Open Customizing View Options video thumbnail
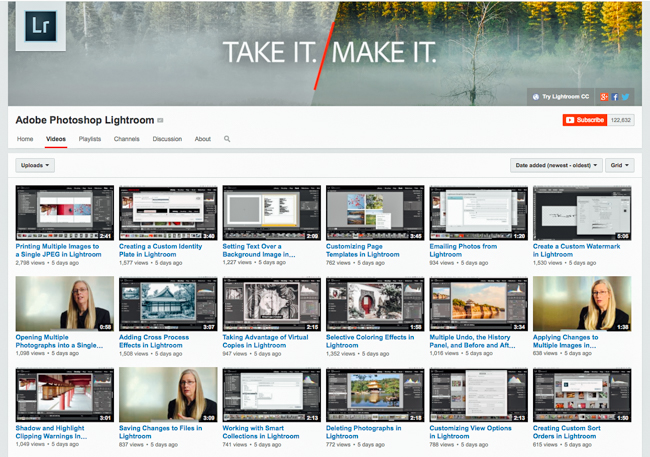The height and width of the screenshot is (457, 650). pyautogui.click(x=478, y=394)
